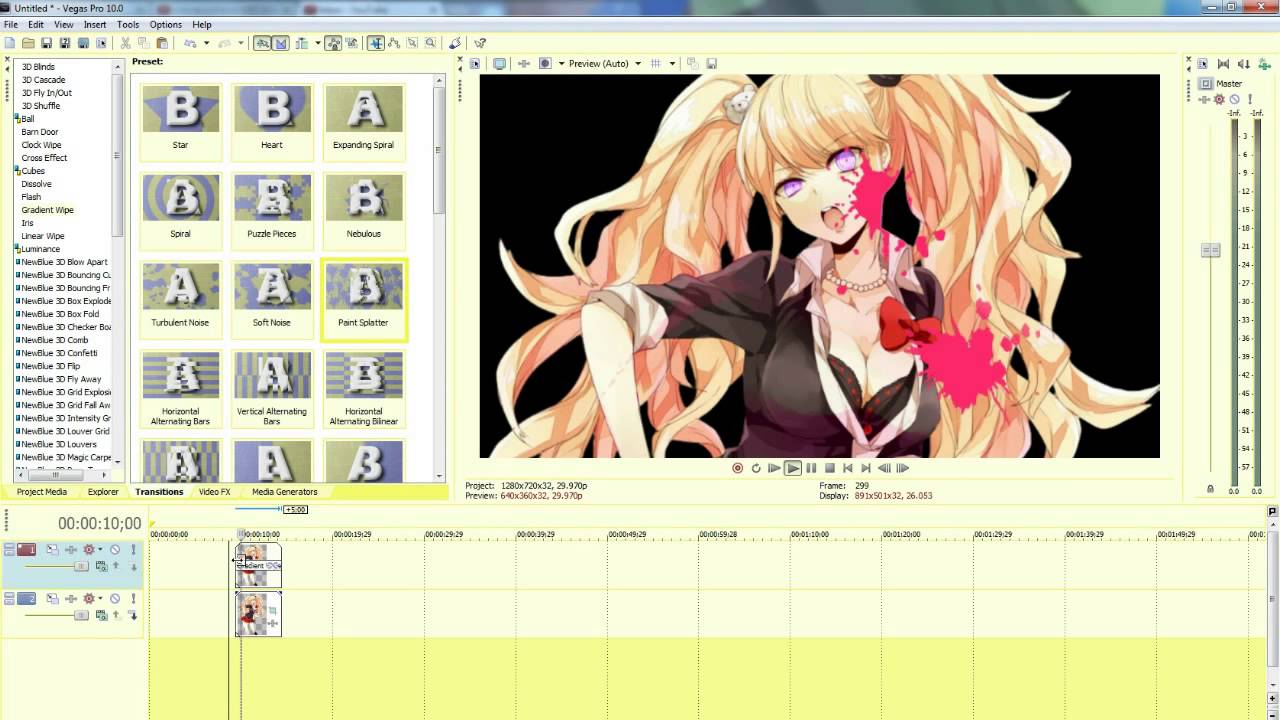This screenshot has height=720, width=1280.
Task: Select the Envelope Edit tool
Action: click(394, 43)
